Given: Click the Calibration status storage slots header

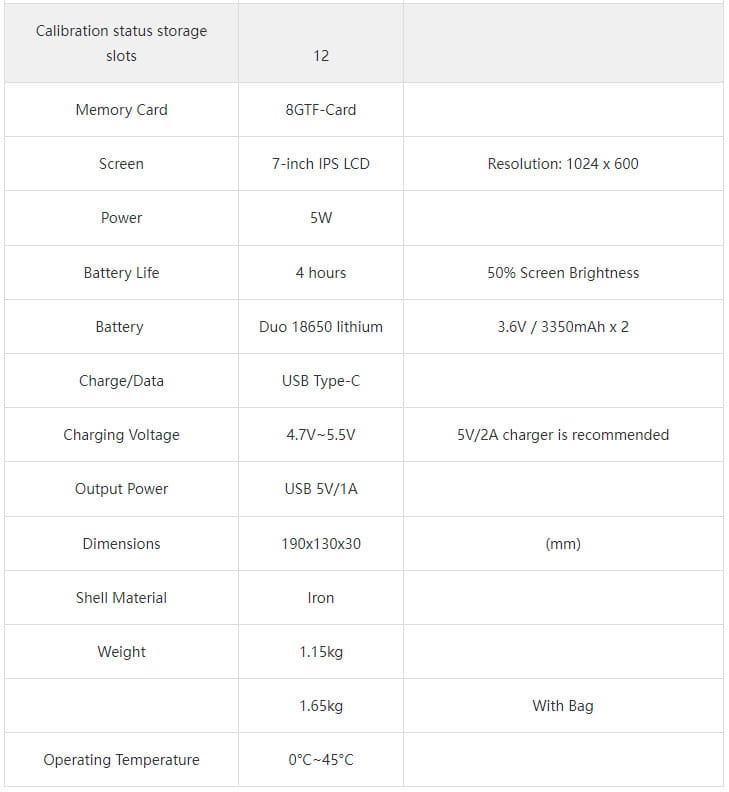Looking at the screenshot, I should 121,43.
